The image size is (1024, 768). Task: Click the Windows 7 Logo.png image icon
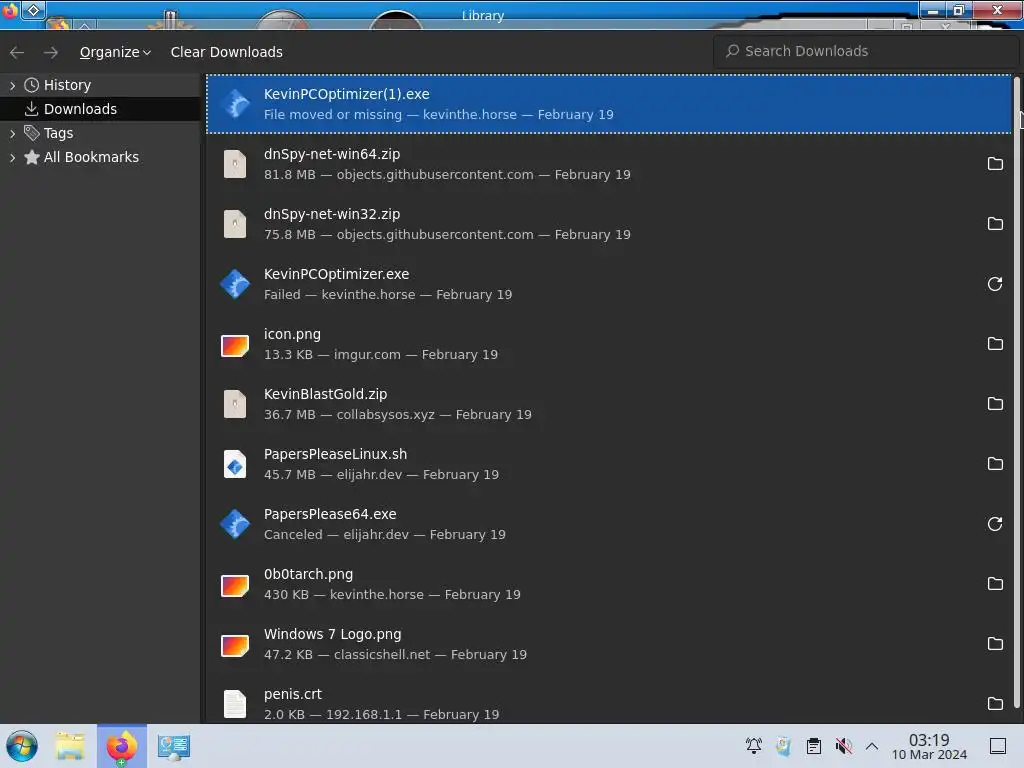[235, 646]
